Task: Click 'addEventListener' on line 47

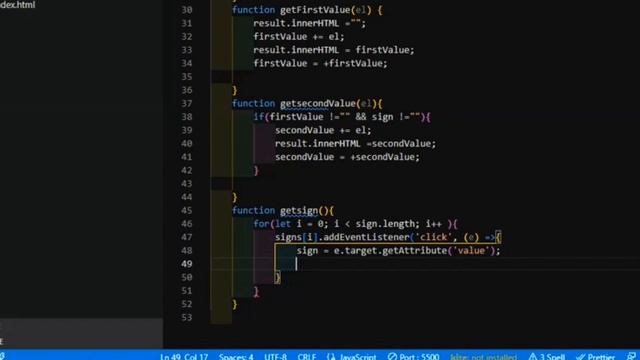Action: 366,237
